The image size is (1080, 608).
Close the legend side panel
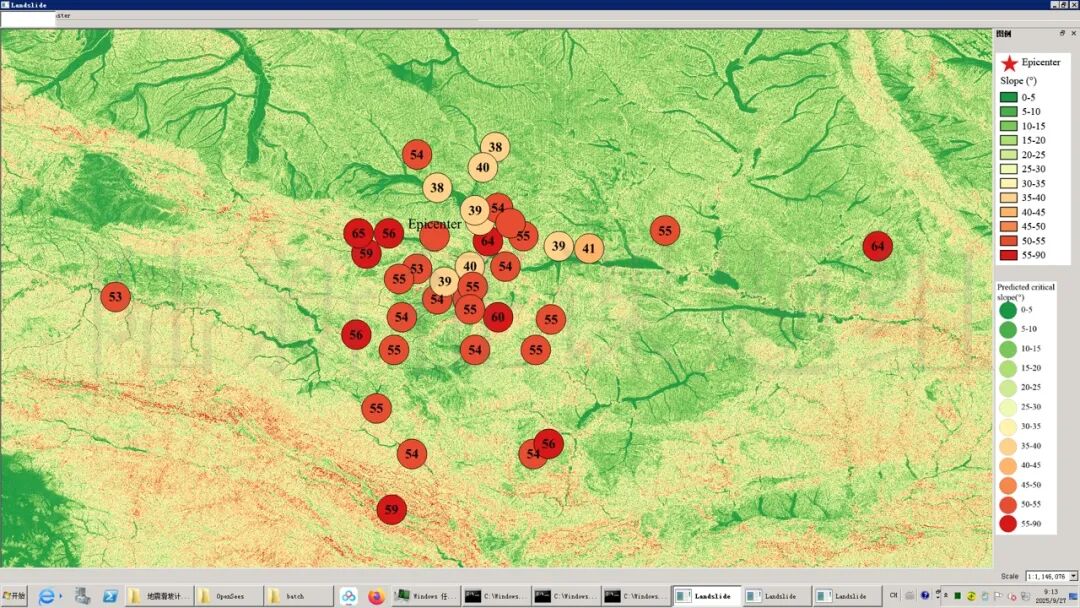click(1072, 33)
